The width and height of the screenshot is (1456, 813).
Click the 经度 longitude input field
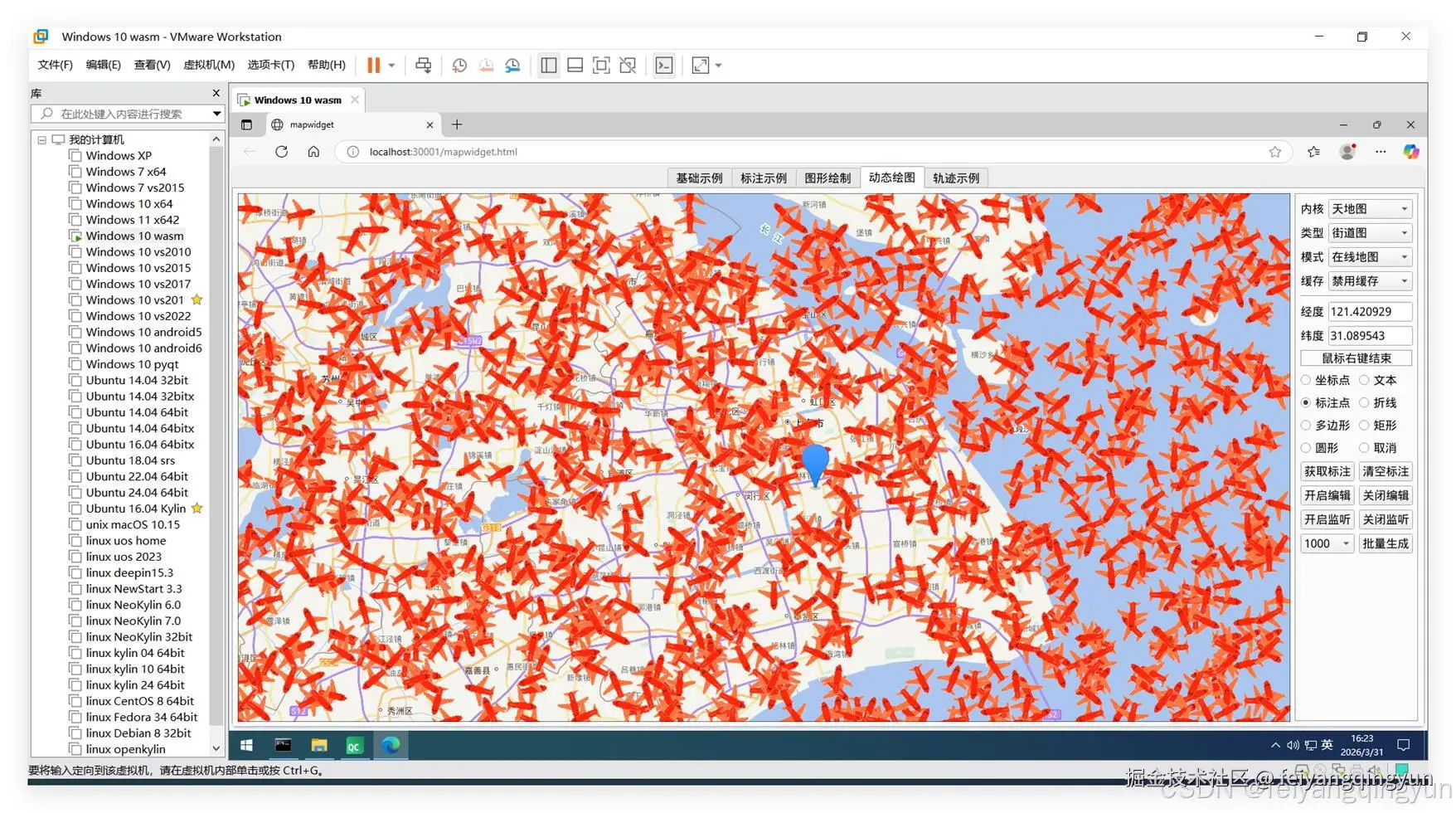(x=1370, y=312)
